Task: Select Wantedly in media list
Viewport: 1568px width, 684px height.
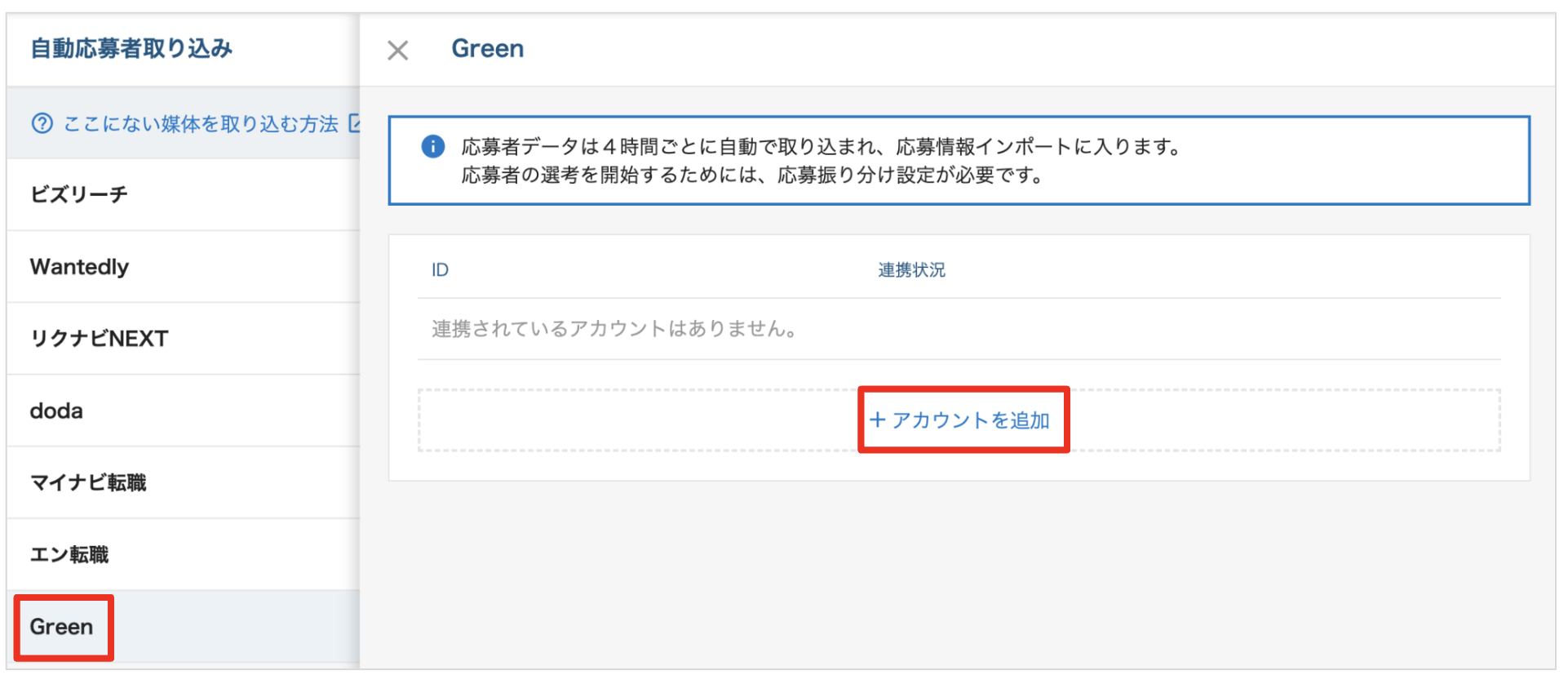Action: pyautogui.click(x=80, y=267)
